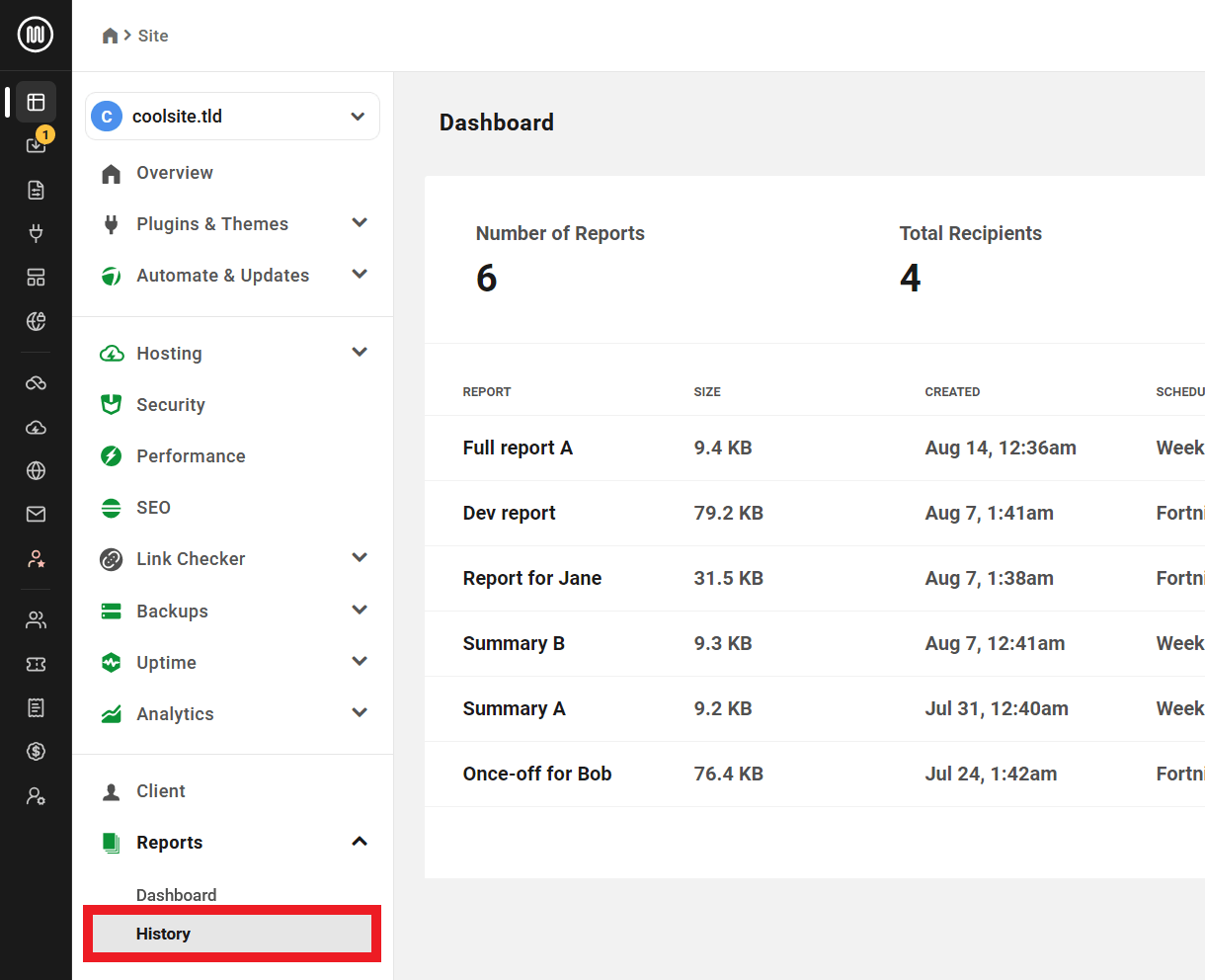Click the template blocks icon in the black rail
Image resolution: width=1205 pixels, height=980 pixels.
36,278
